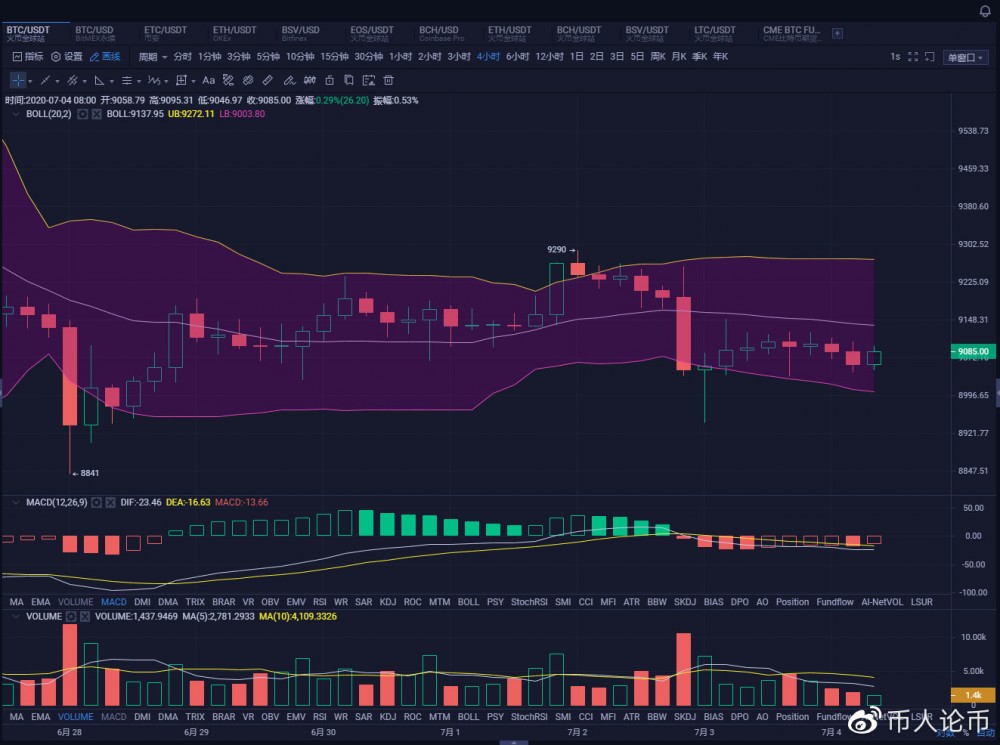The width and height of the screenshot is (1000, 745).
Task: Add a new pair tab with plus icon
Action: (837, 33)
